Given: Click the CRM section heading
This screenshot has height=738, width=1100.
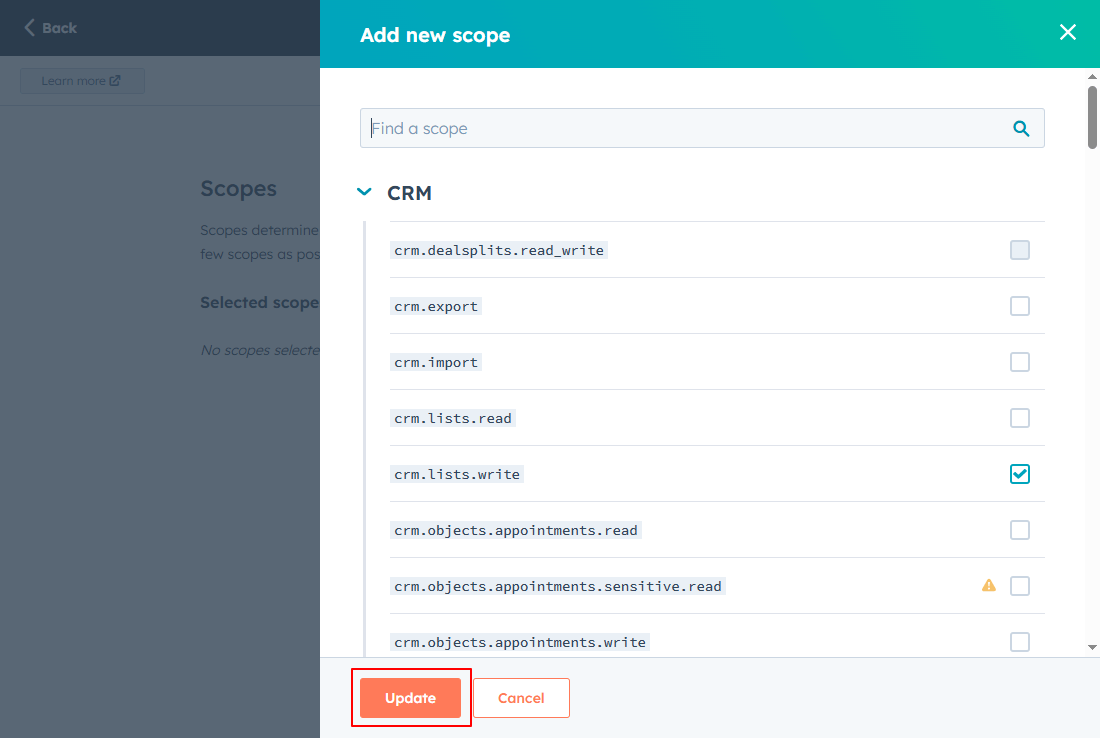Looking at the screenshot, I should [409, 193].
